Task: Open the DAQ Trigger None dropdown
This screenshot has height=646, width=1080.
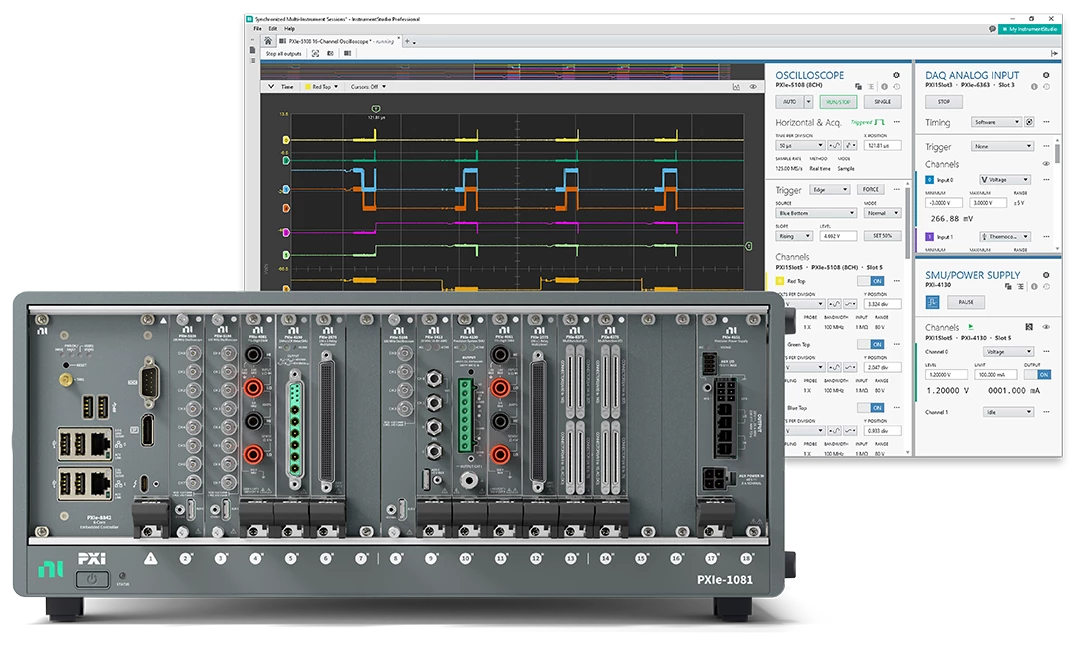Action: click(1003, 146)
